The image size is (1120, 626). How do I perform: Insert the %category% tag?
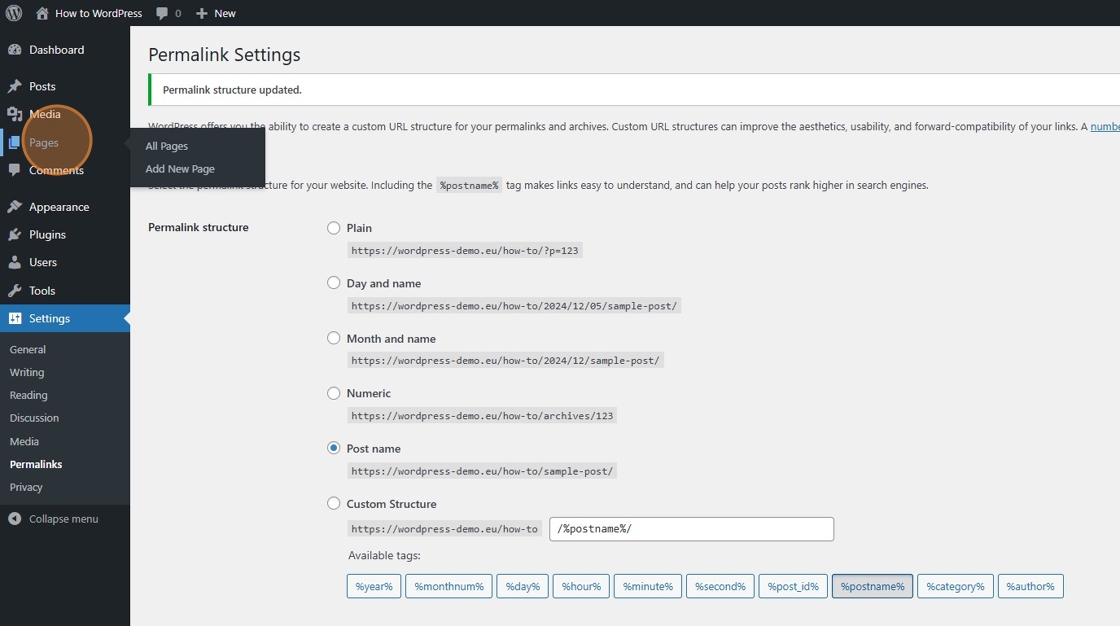click(955, 586)
